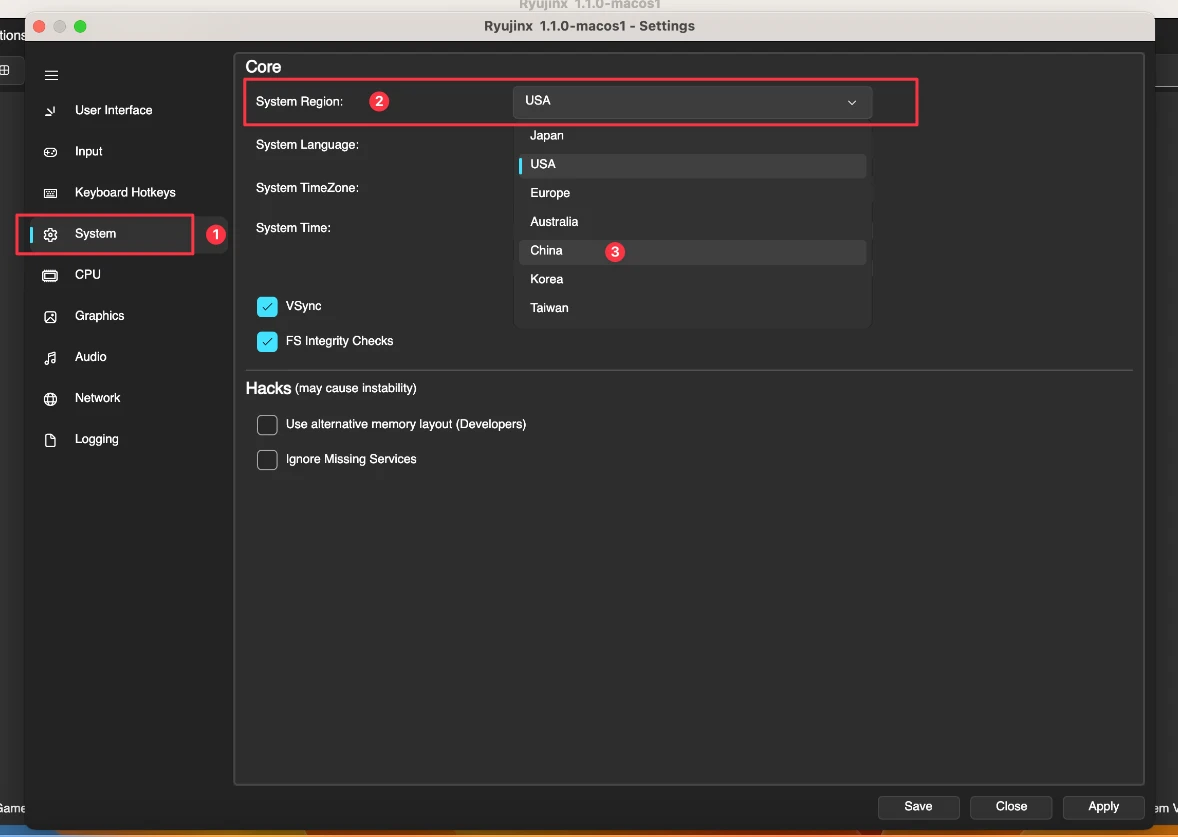Click the System TimeZone label
Screen dimensions: 1178x837
pyautogui.click(x=307, y=187)
